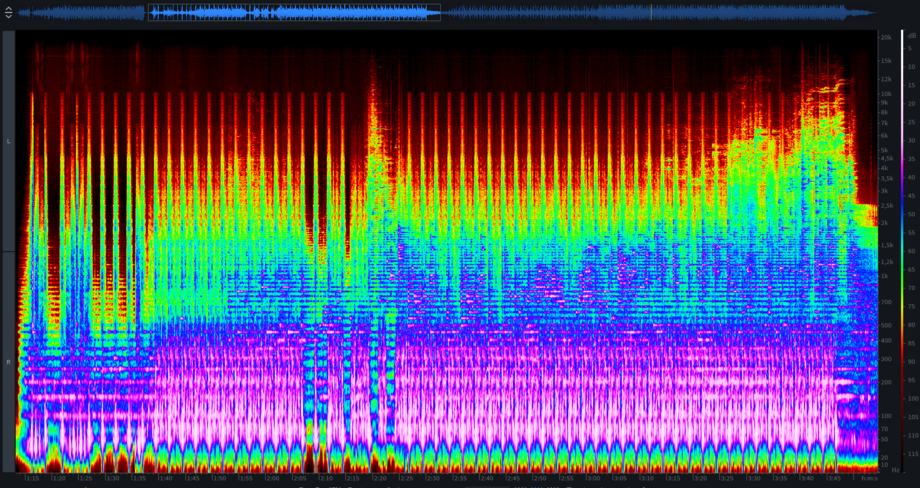Select the R channel label
This screenshot has width=920, height=488.
[x=9, y=361]
